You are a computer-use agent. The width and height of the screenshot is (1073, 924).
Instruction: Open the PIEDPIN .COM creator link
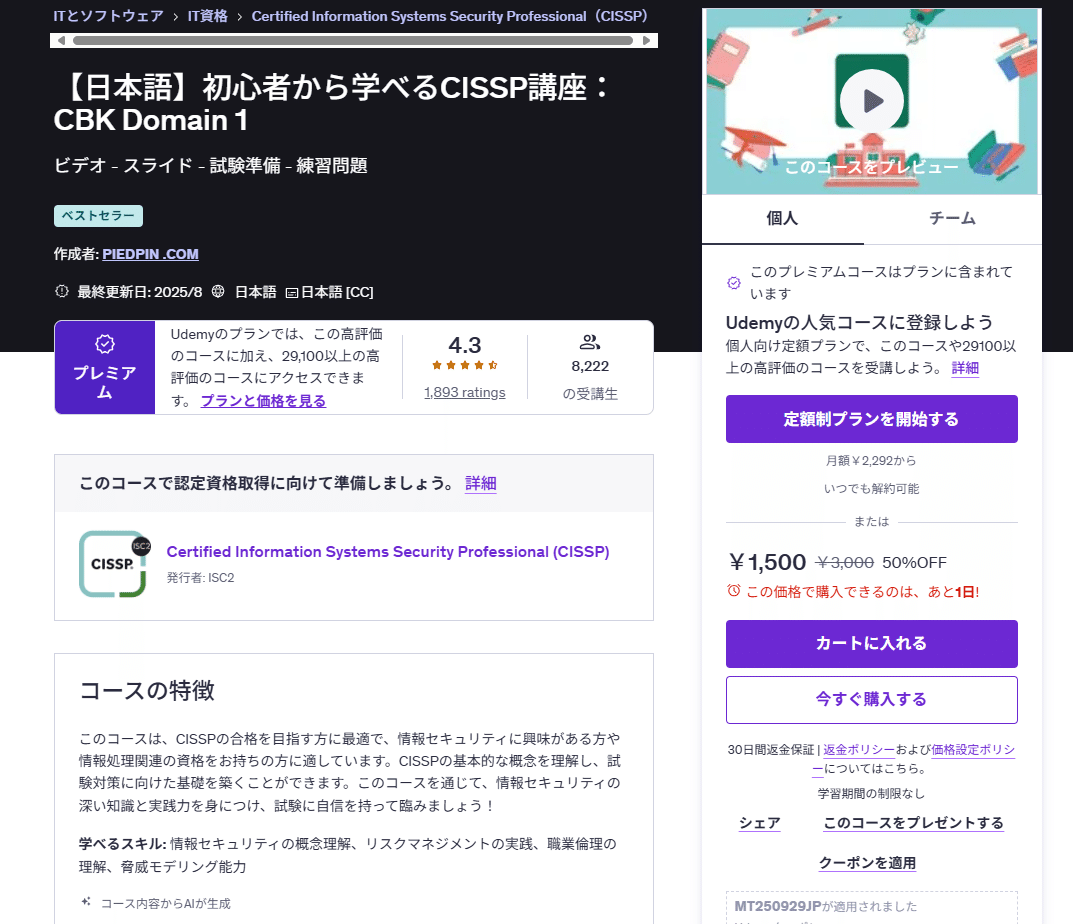[x=150, y=254]
